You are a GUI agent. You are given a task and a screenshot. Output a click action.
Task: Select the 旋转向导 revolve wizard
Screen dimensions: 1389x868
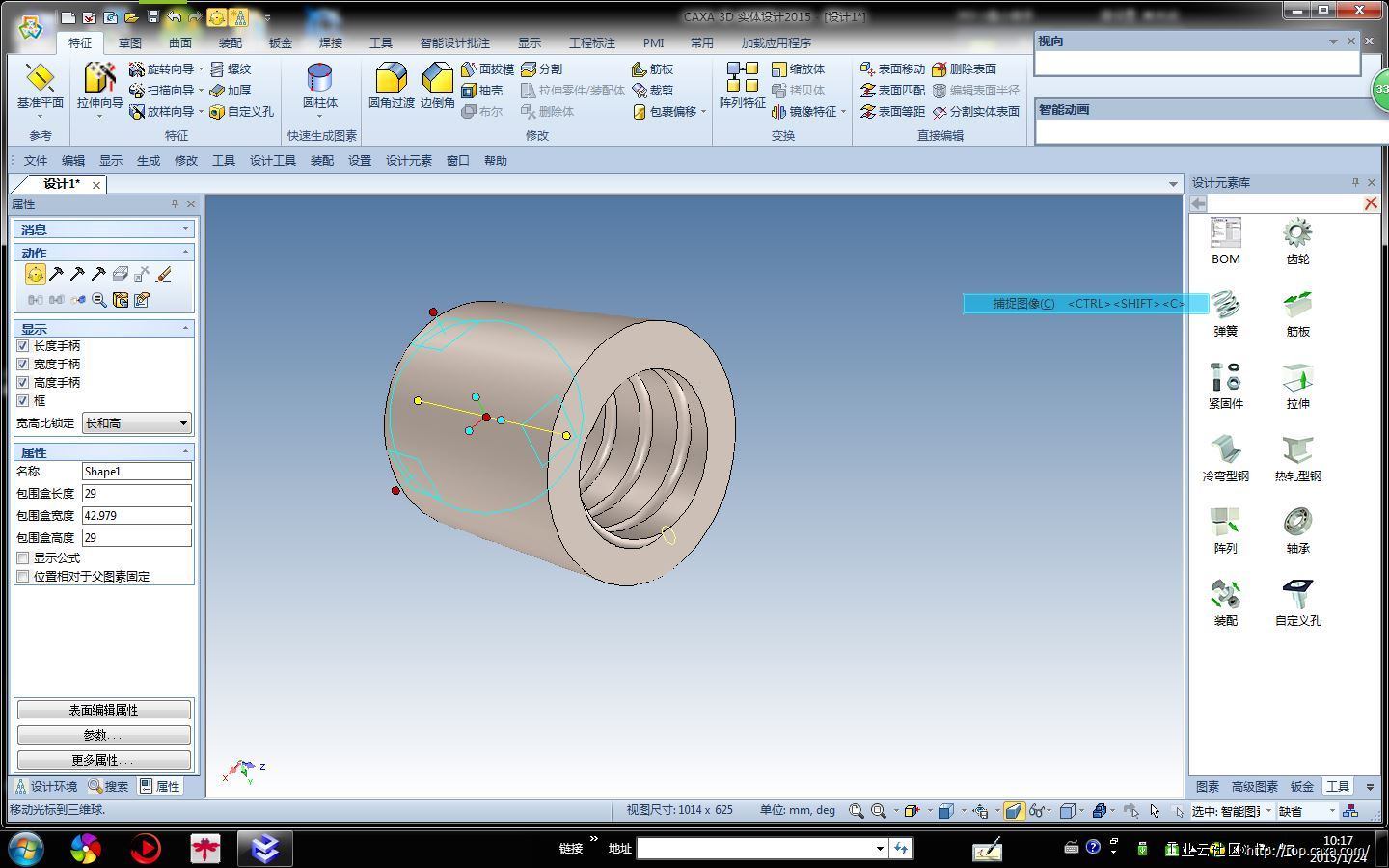pyautogui.click(x=162, y=69)
